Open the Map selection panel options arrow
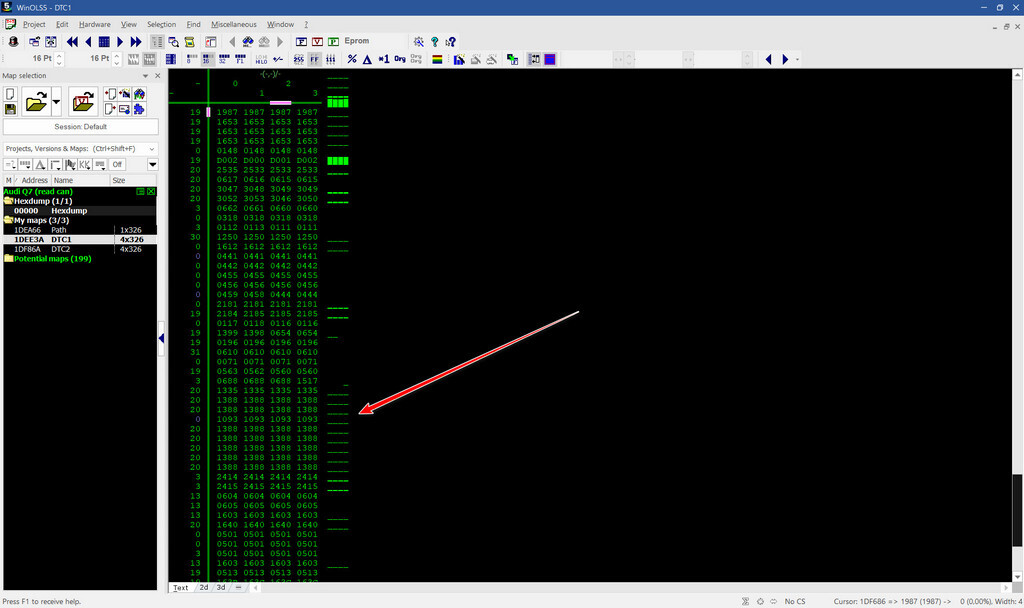1024x608 pixels. 146,76
